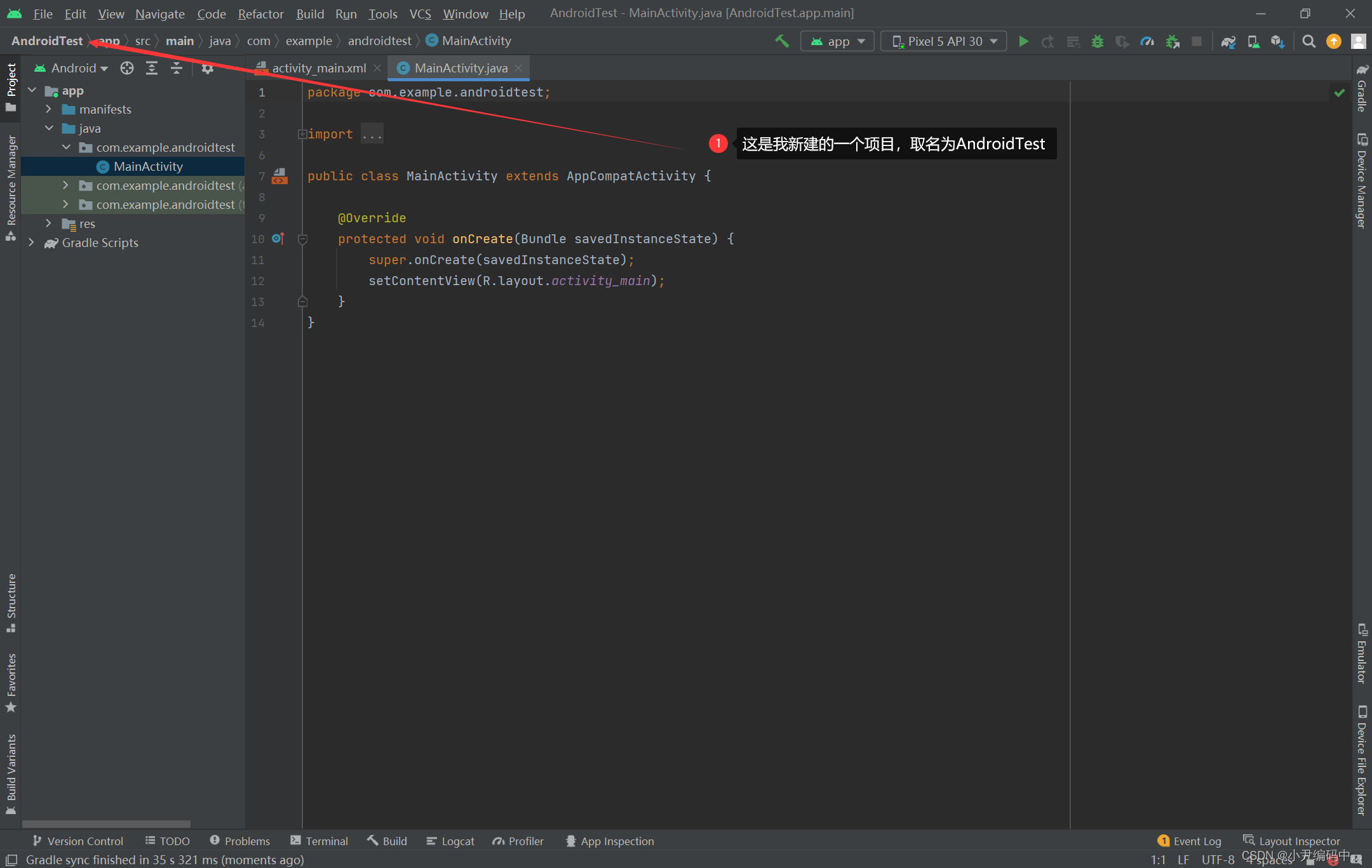Toggle the Favorites tool window
Viewport: 1372px width, 868px height.
[x=11, y=683]
